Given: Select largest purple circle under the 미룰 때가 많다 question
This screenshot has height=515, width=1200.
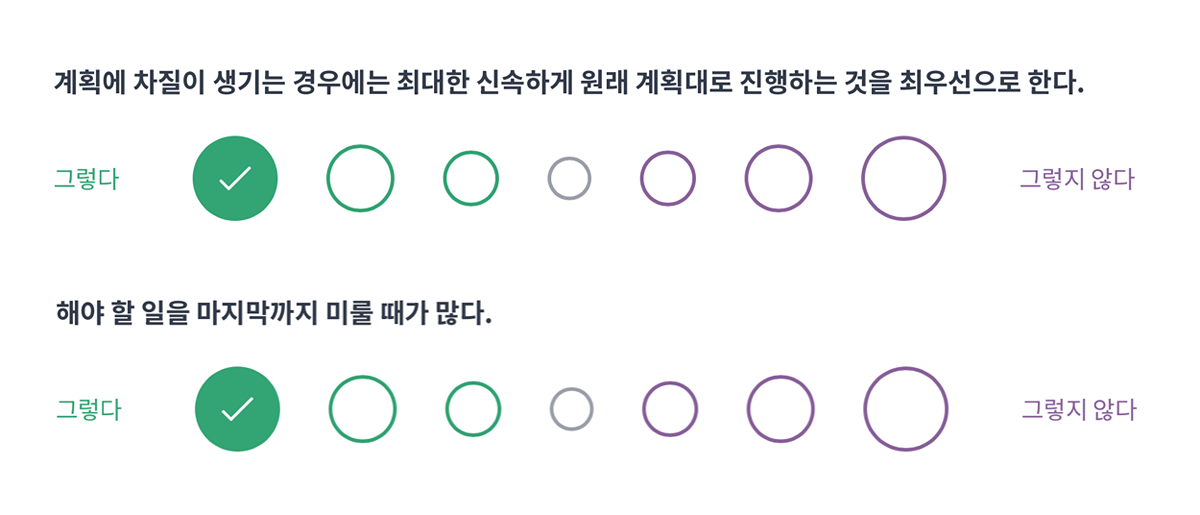Looking at the screenshot, I should click(906, 409).
